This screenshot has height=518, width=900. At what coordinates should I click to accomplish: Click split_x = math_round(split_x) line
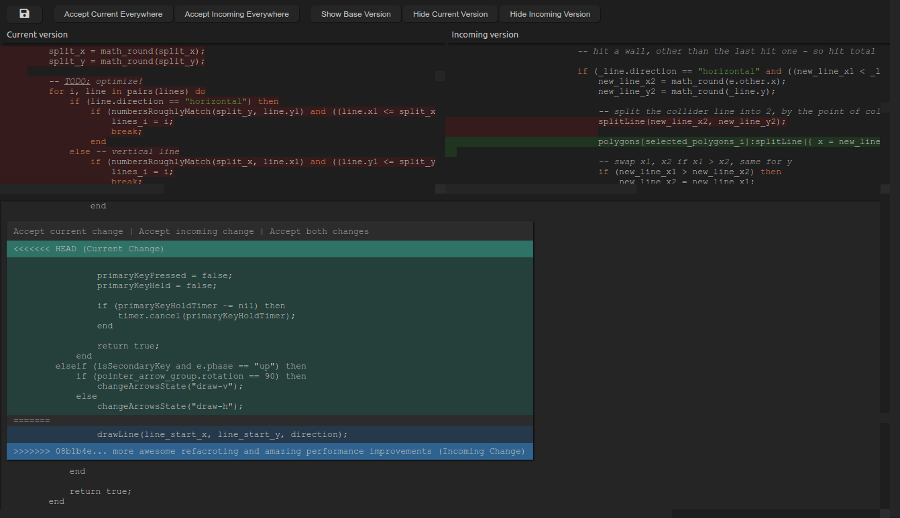point(126,51)
